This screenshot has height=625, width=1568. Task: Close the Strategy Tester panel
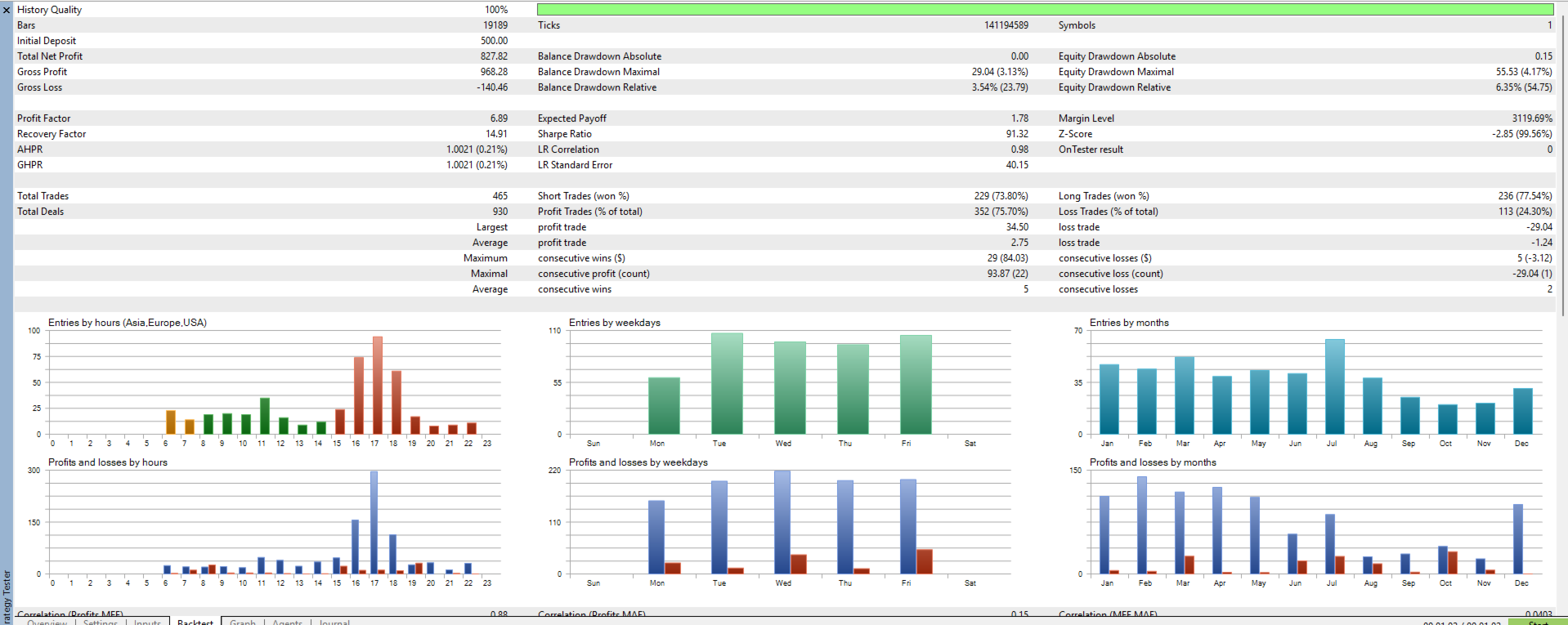tap(7, 11)
